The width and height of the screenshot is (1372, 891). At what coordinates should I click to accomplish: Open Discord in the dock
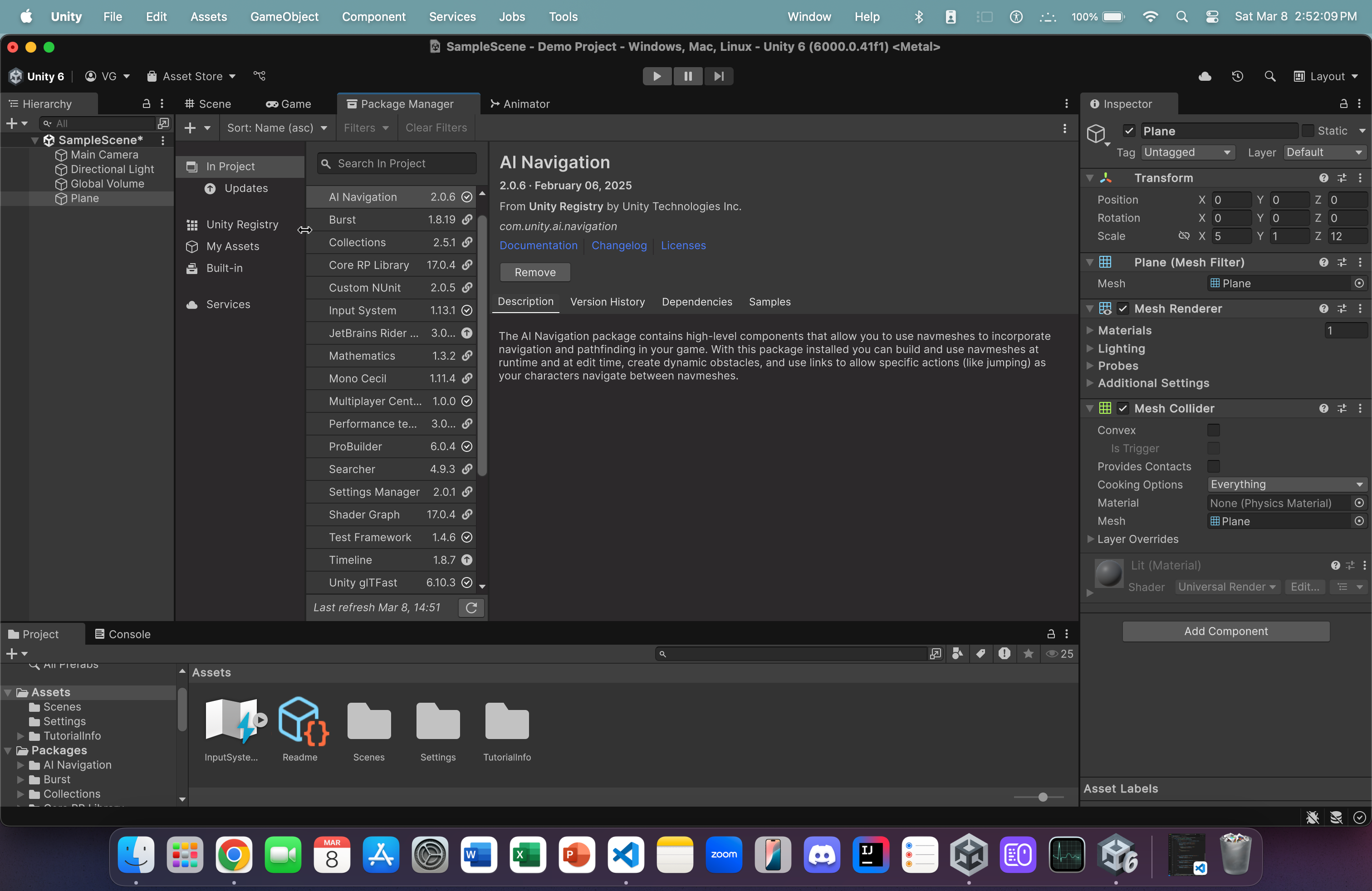(x=822, y=854)
